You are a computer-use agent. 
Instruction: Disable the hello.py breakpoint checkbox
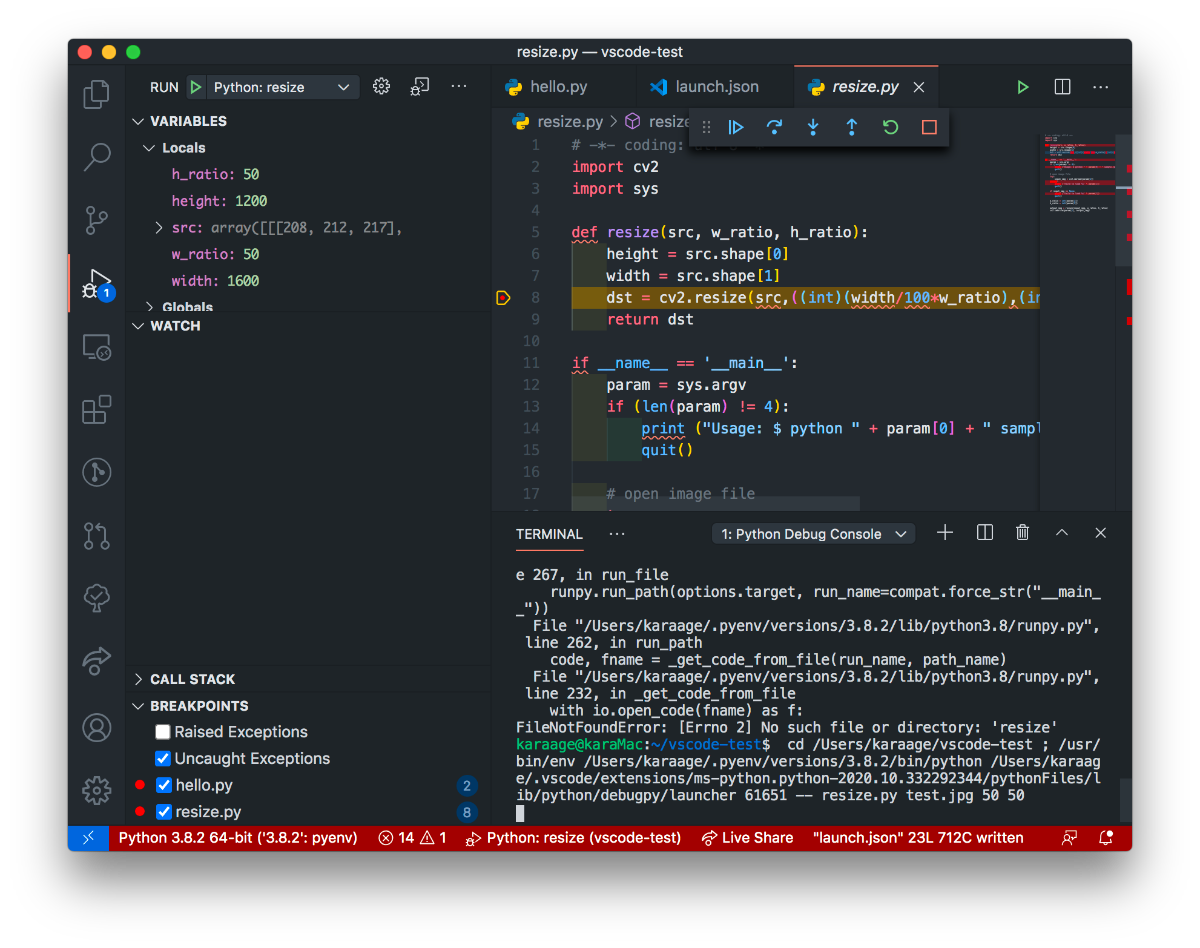click(x=165, y=786)
